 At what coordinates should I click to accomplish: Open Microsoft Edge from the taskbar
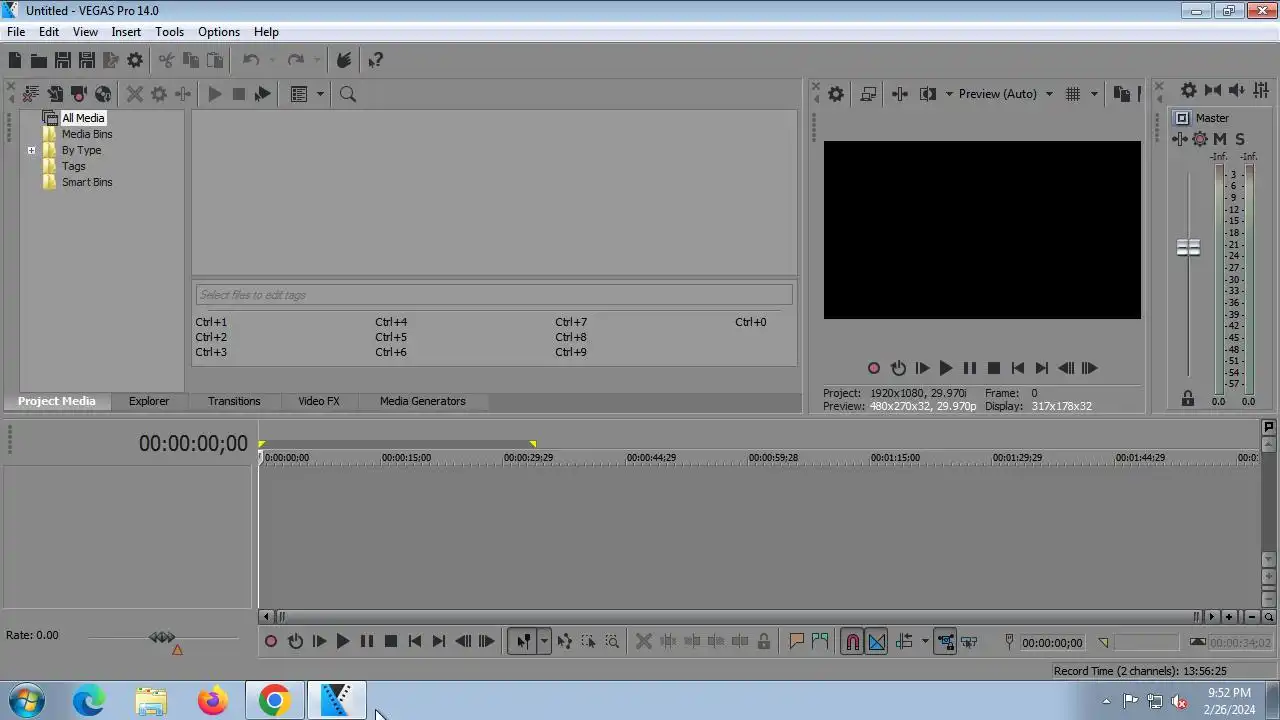click(x=89, y=701)
